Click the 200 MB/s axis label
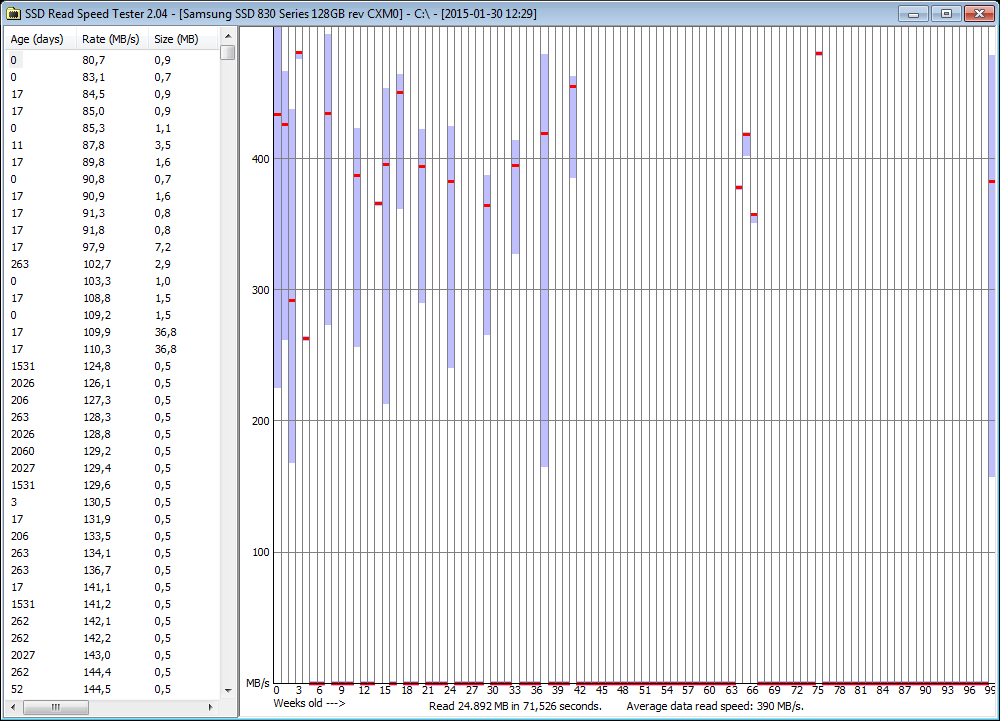 click(261, 421)
